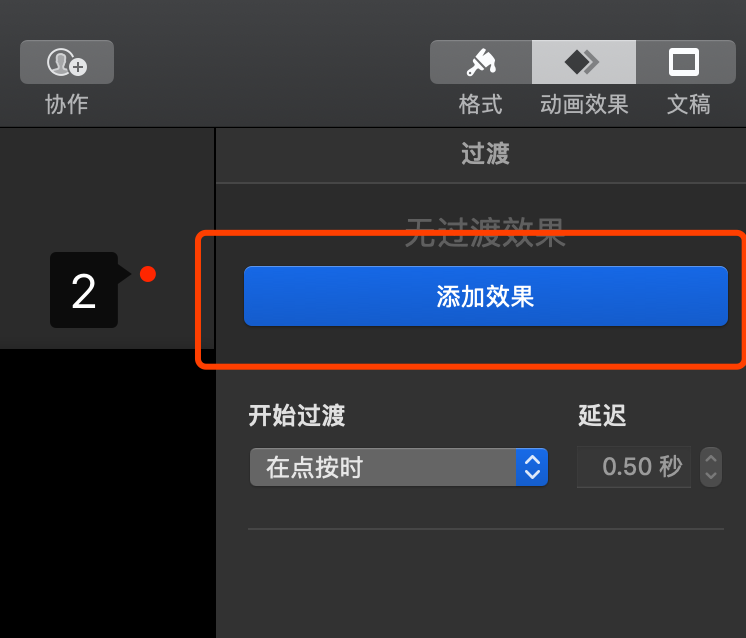Click the 格式 label under the brush

tap(481, 104)
